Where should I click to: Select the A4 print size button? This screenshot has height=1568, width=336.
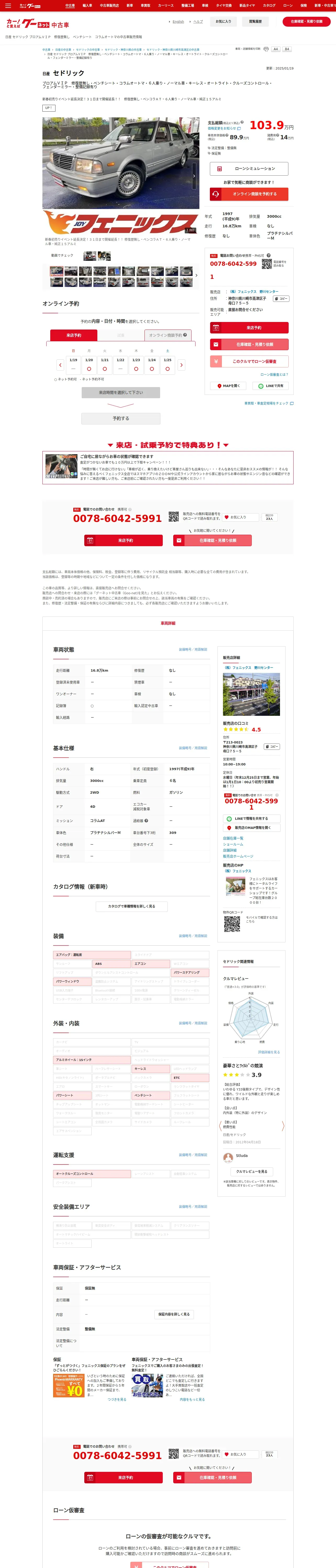pyautogui.click(x=276, y=49)
